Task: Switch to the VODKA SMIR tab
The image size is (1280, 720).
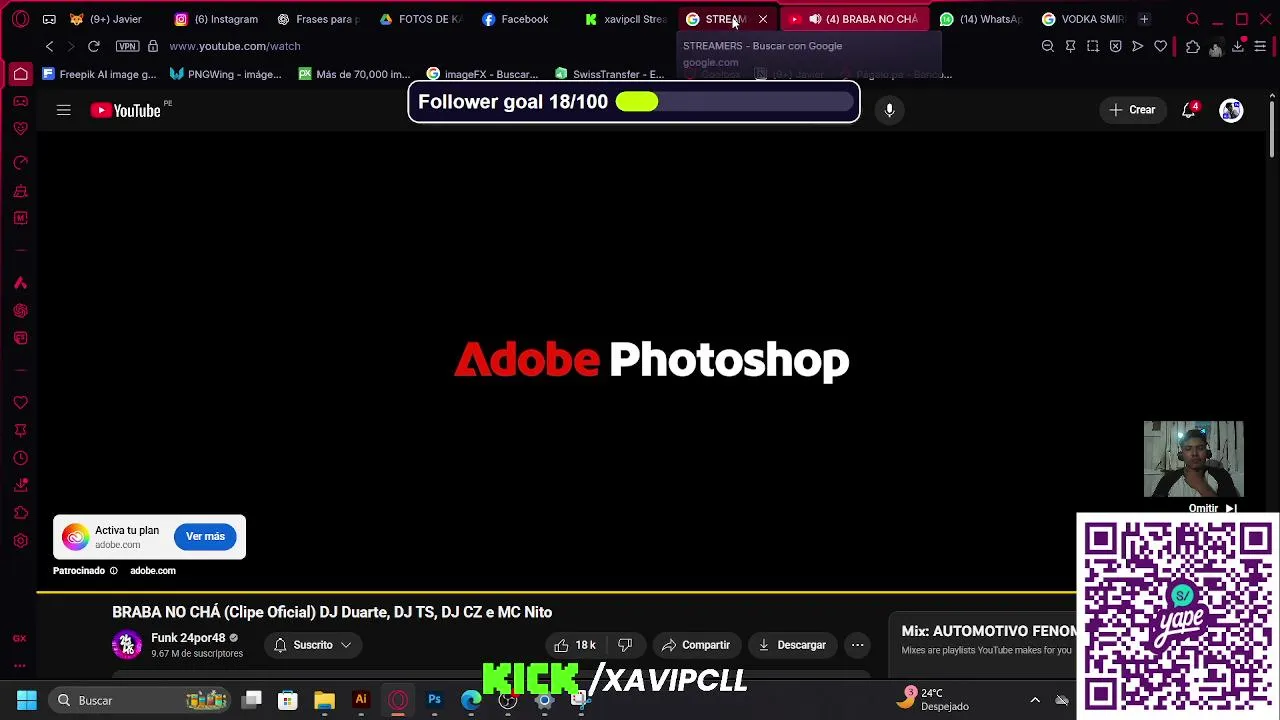Action: tap(1082, 19)
